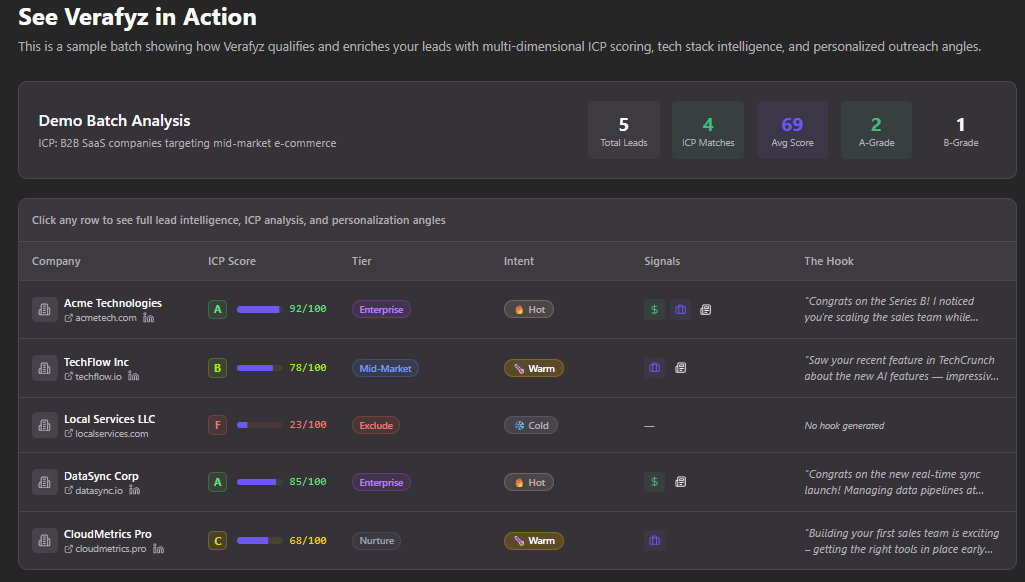Screen dimensions: 1025x582
Task: Click the briefcase signal on CloudMetrics Pro row
Action: [655, 540]
